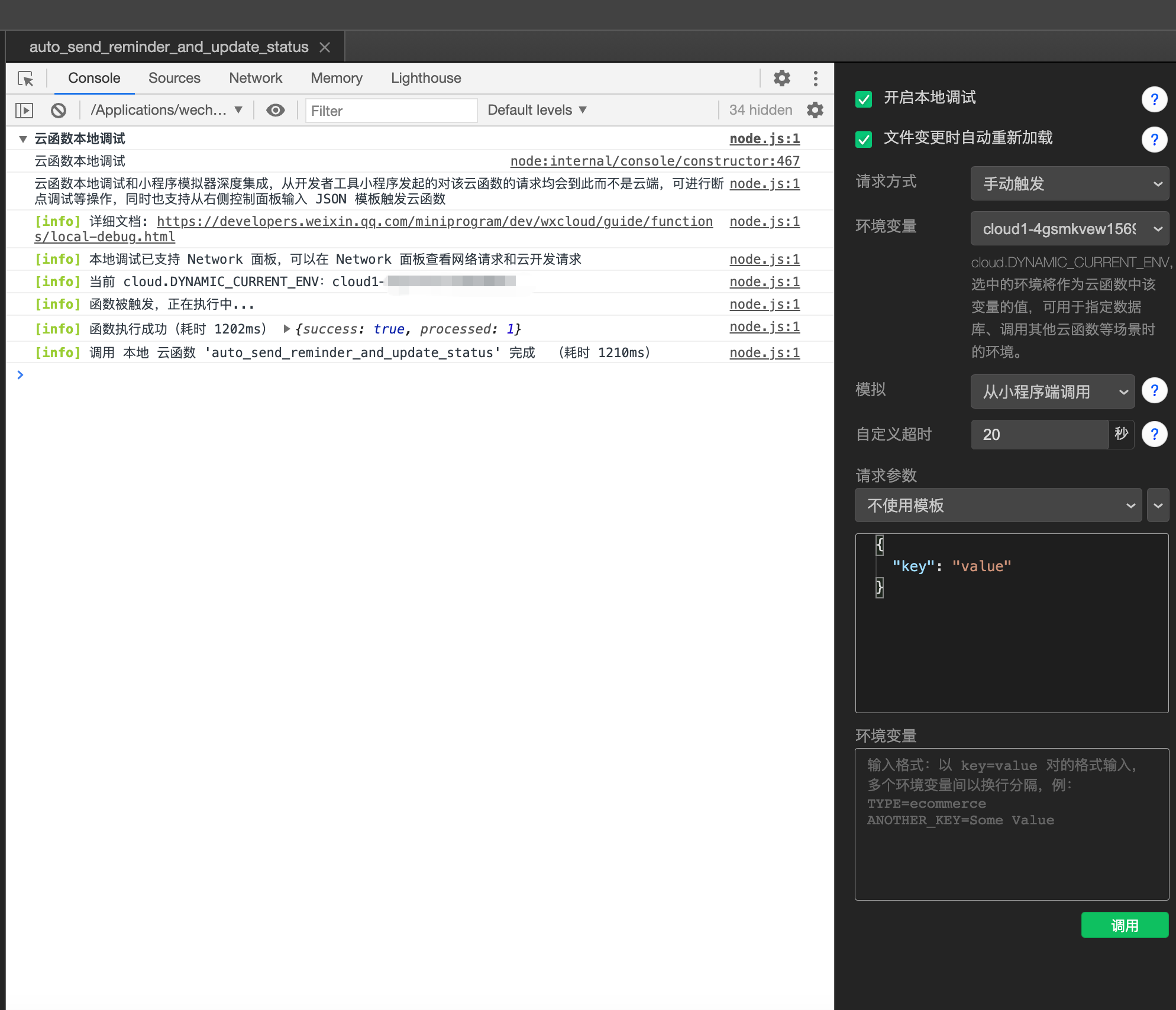Open the 手动触发 request method dropdown
The width and height of the screenshot is (1176, 1010).
[1069, 183]
